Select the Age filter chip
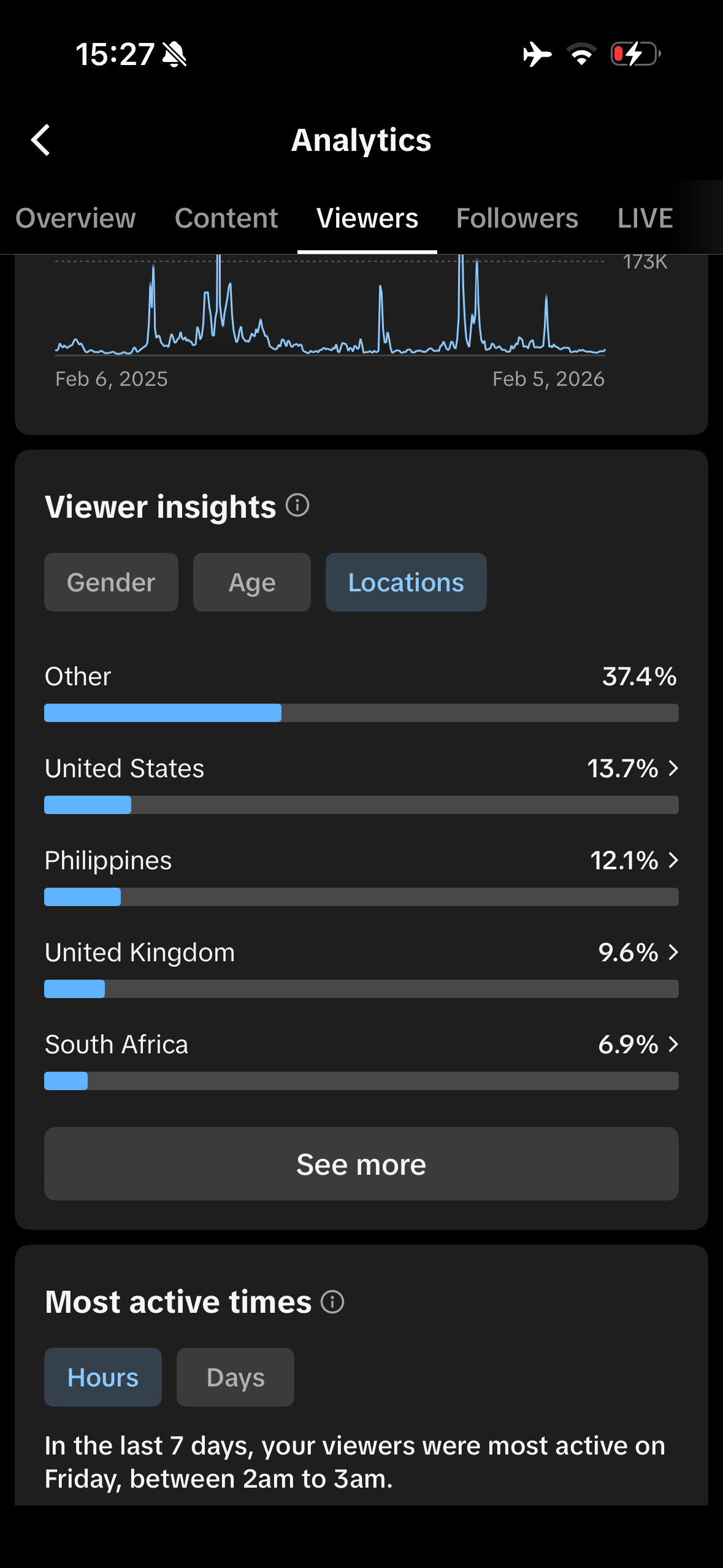 pyautogui.click(x=251, y=582)
